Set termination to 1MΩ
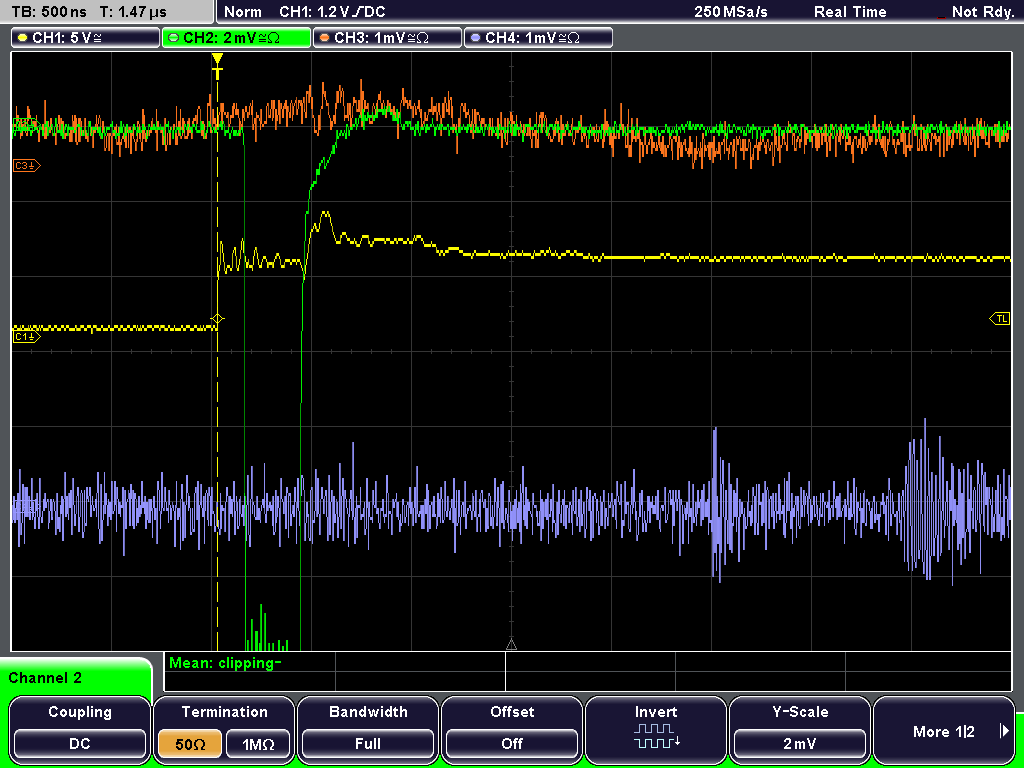This screenshot has width=1024, height=768. [x=258, y=744]
